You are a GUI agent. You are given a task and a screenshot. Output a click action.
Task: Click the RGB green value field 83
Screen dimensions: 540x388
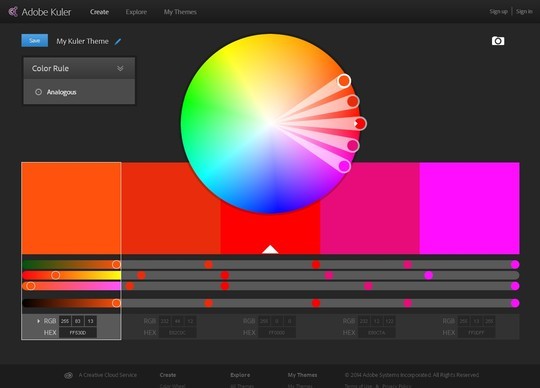[x=77, y=321]
